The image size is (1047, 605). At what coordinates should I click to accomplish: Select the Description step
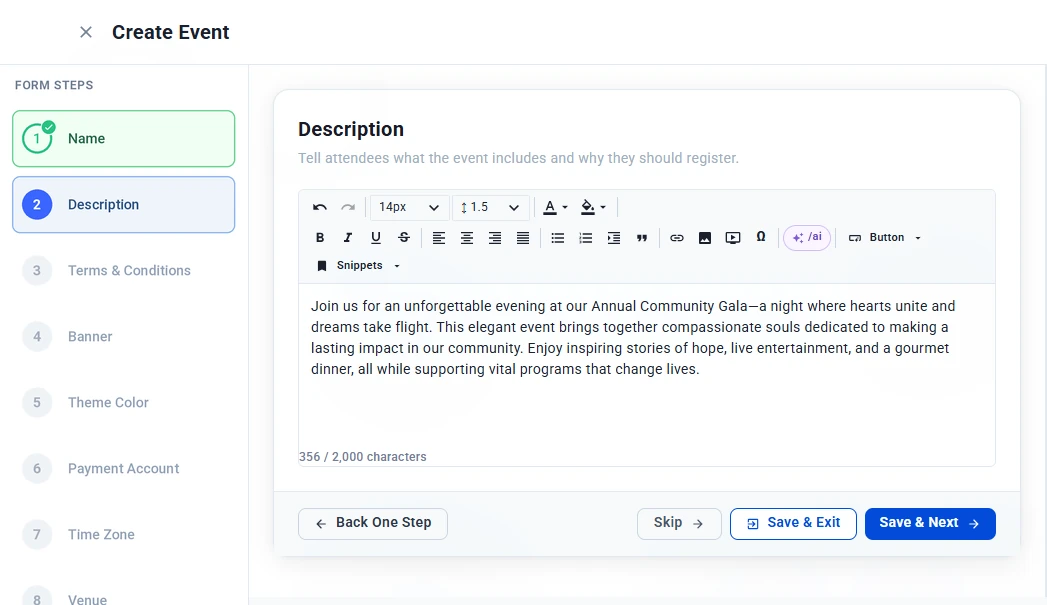click(124, 205)
